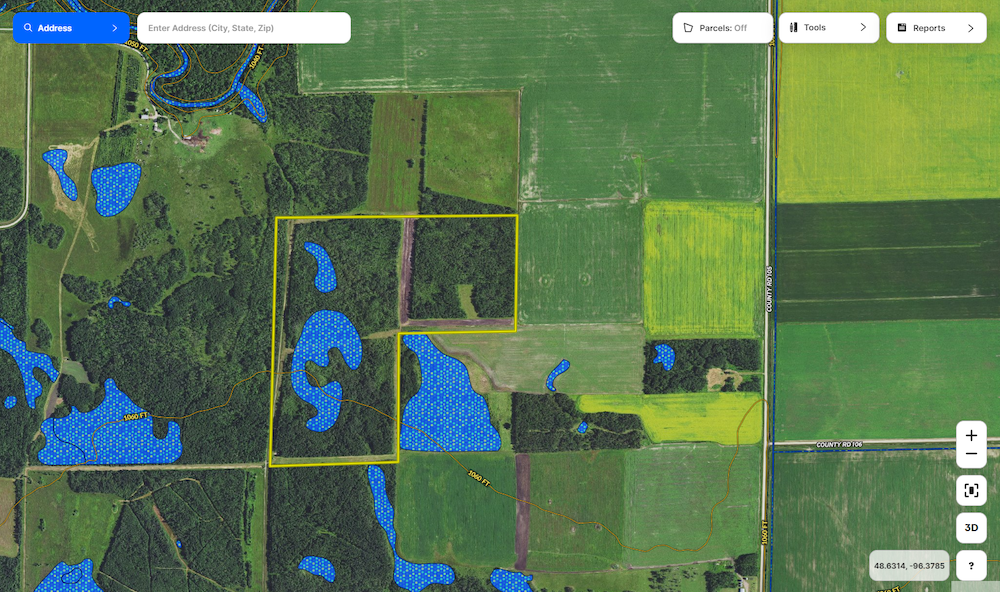
Task: Click the magnifier icon in Address button
Action: point(28,28)
